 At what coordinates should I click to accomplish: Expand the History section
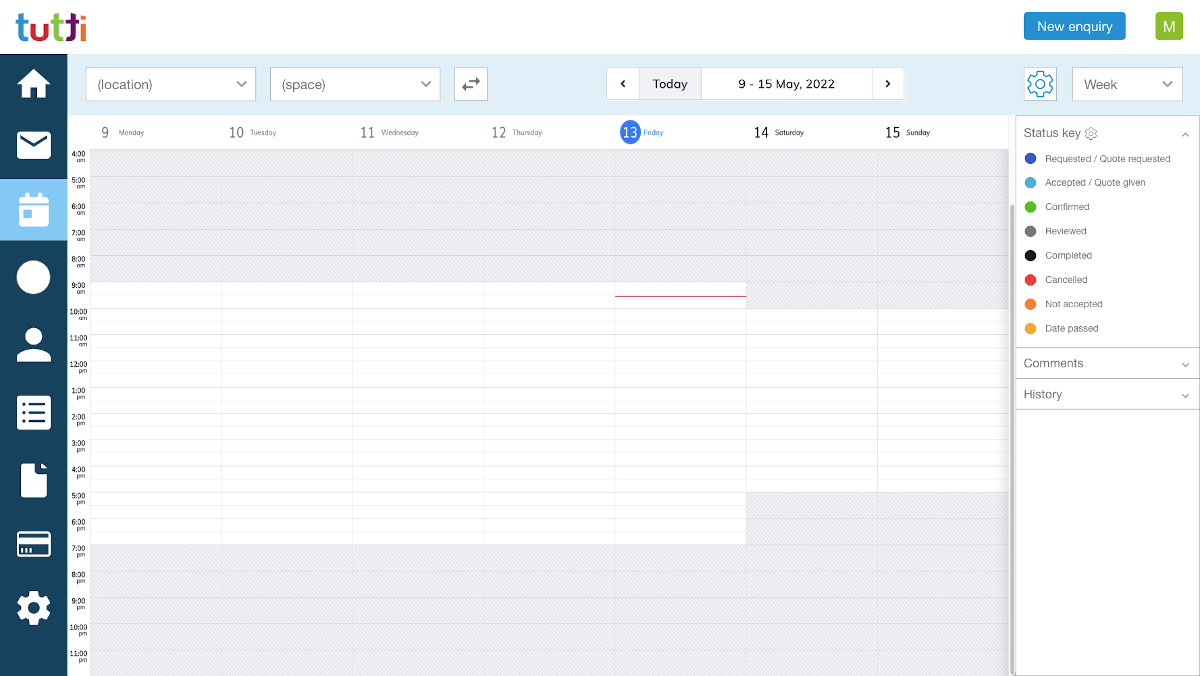point(1106,394)
